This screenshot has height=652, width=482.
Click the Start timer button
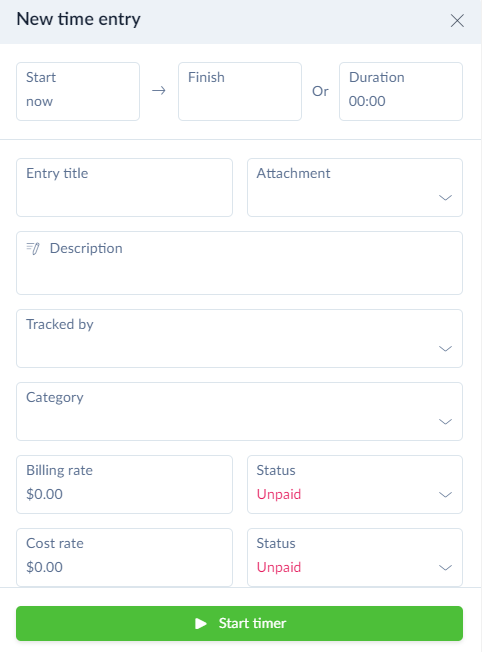click(x=239, y=623)
